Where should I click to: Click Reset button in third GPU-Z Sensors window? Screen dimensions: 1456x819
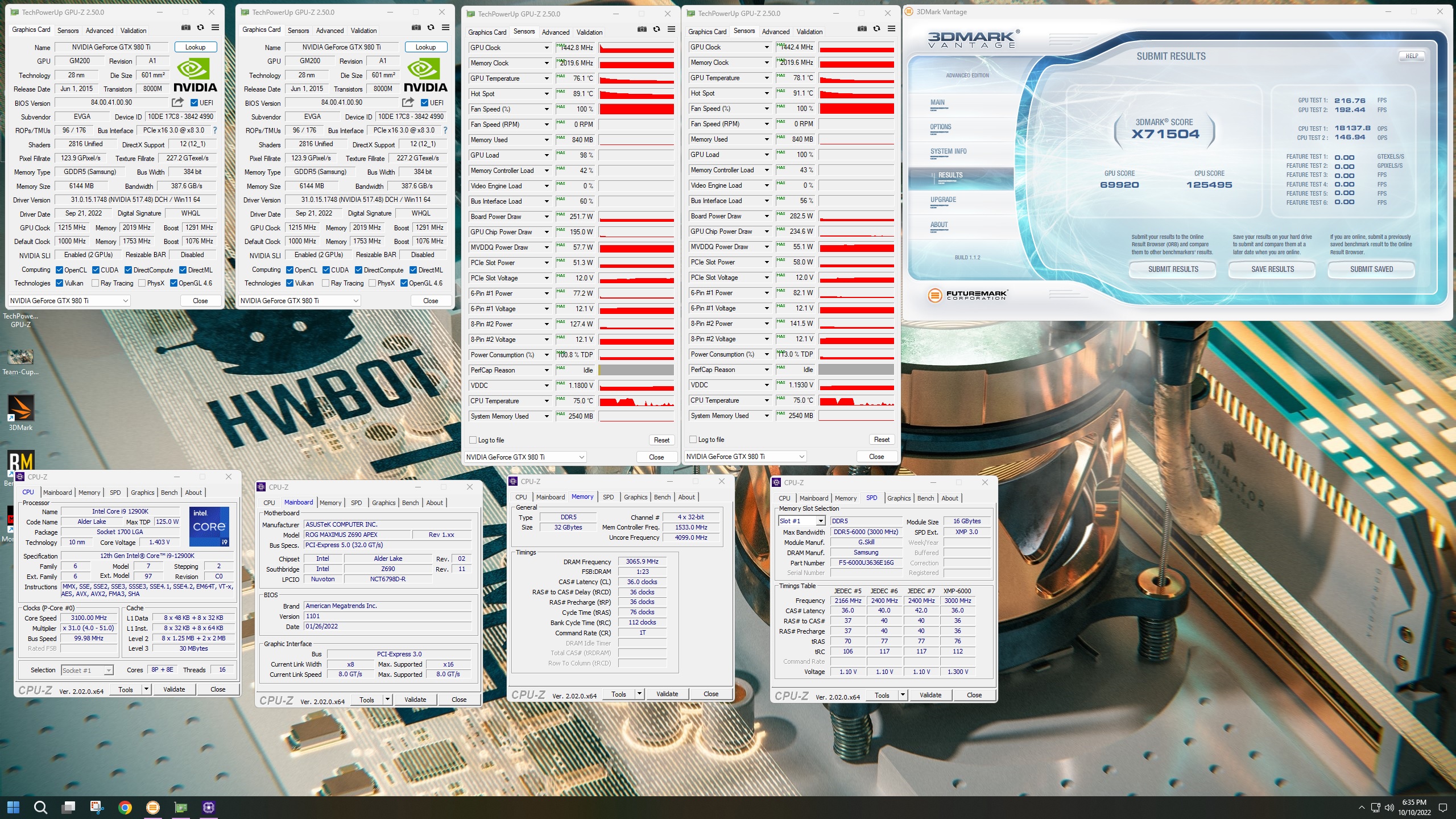[x=661, y=440]
